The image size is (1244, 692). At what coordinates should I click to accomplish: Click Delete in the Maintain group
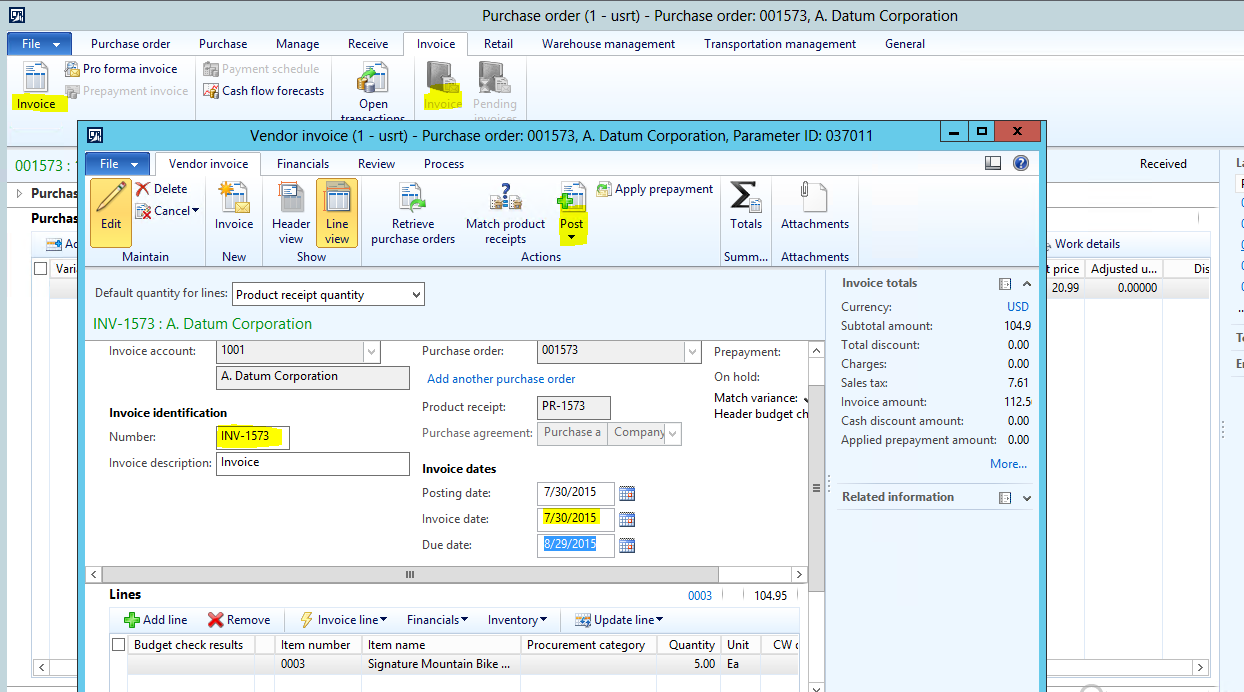click(161, 188)
